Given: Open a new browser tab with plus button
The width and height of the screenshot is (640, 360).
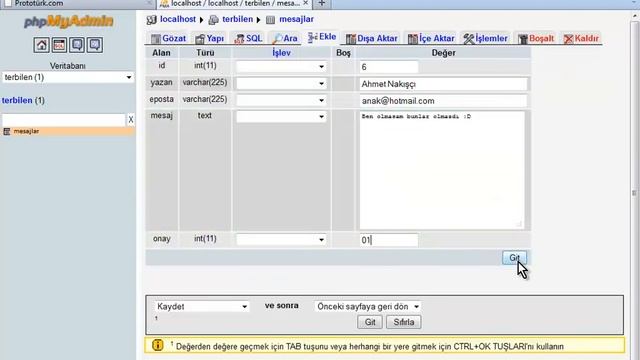Looking at the screenshot, I should click(x=322, y=4).
